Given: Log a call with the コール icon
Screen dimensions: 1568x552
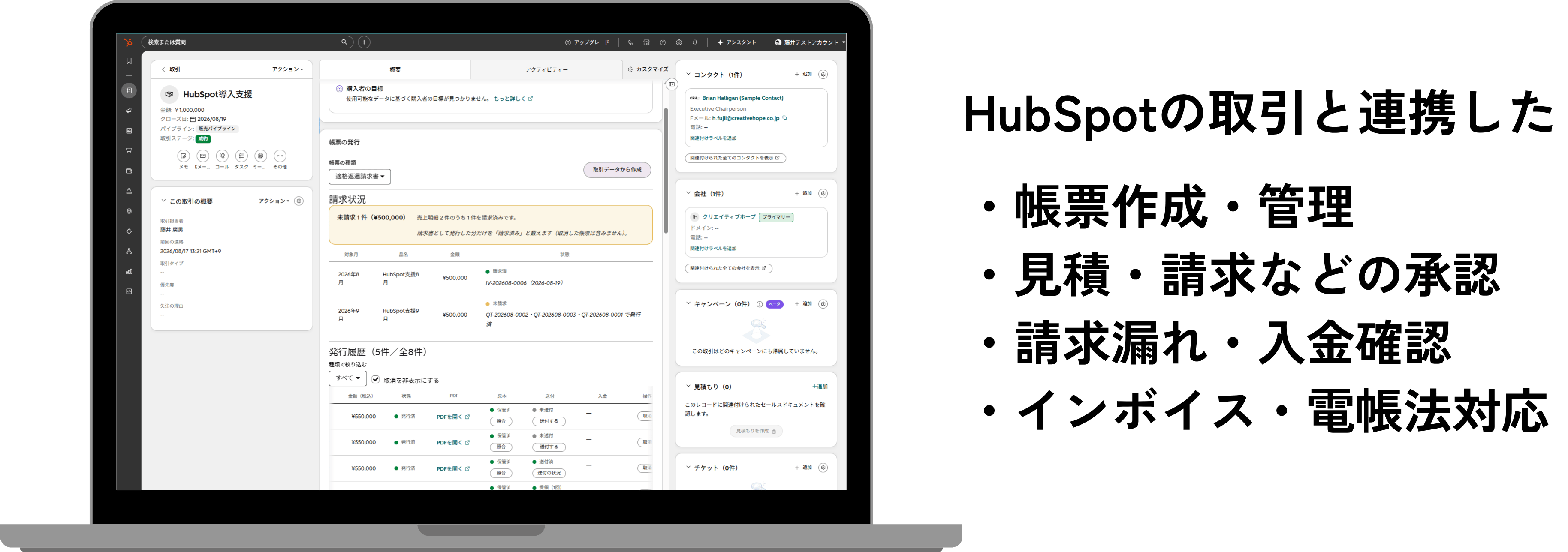Looking at the screenshot, I should tap(222, 156).
